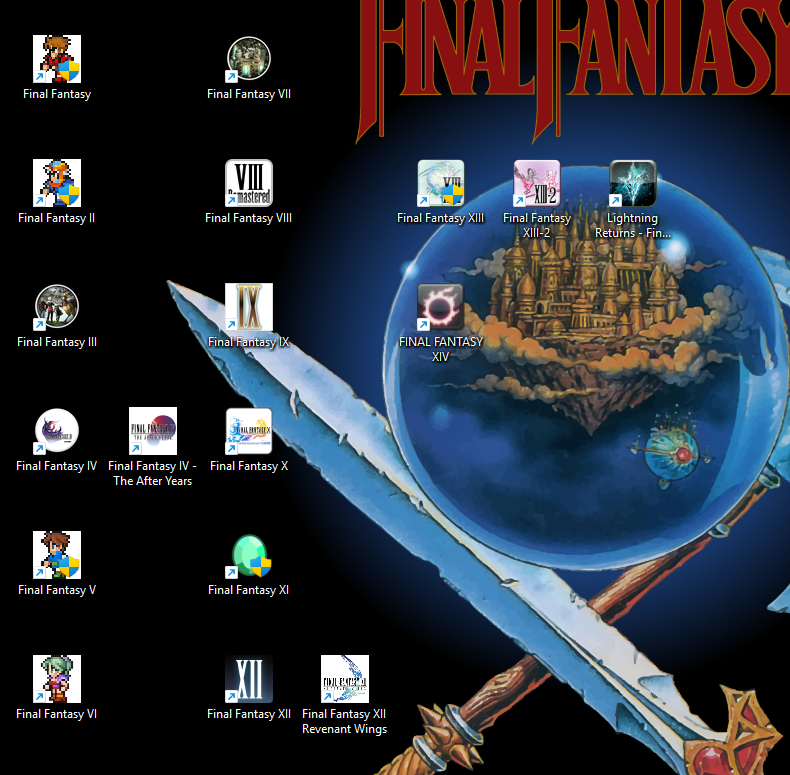Click the 'Lightning Returns - Fin...' label text

click(x=633, y=226)
